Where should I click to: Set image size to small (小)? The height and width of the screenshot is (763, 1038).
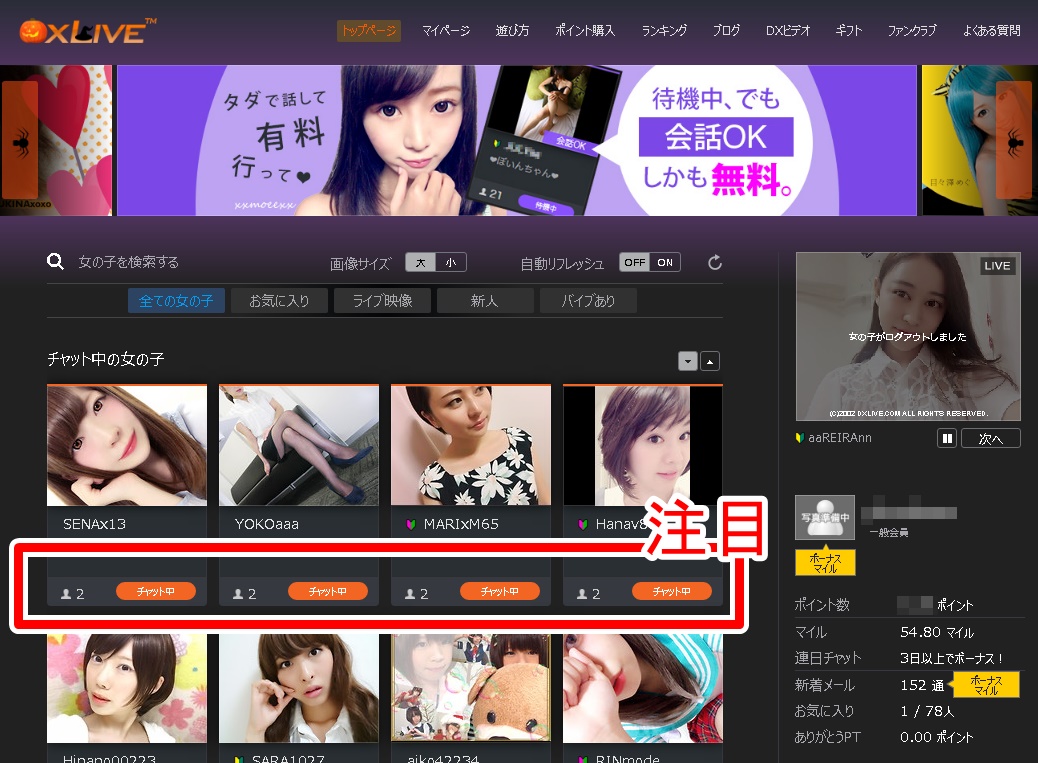coord(450,263)
